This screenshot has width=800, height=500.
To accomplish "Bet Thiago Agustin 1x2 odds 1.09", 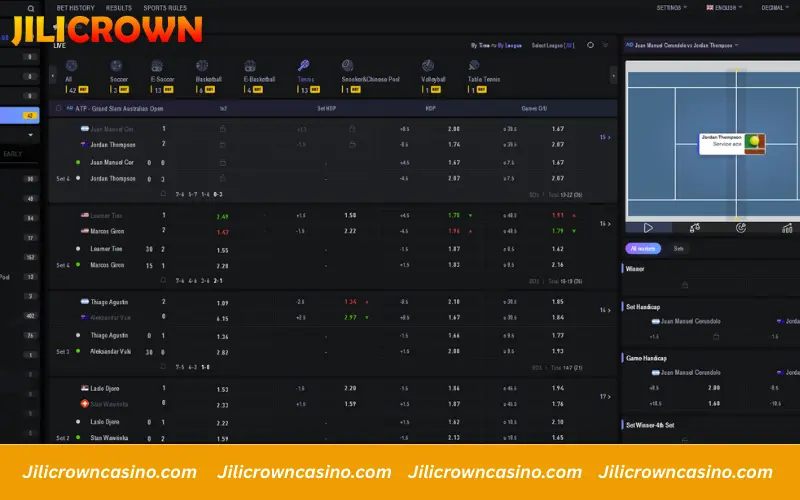I will [x=222, y=303].
